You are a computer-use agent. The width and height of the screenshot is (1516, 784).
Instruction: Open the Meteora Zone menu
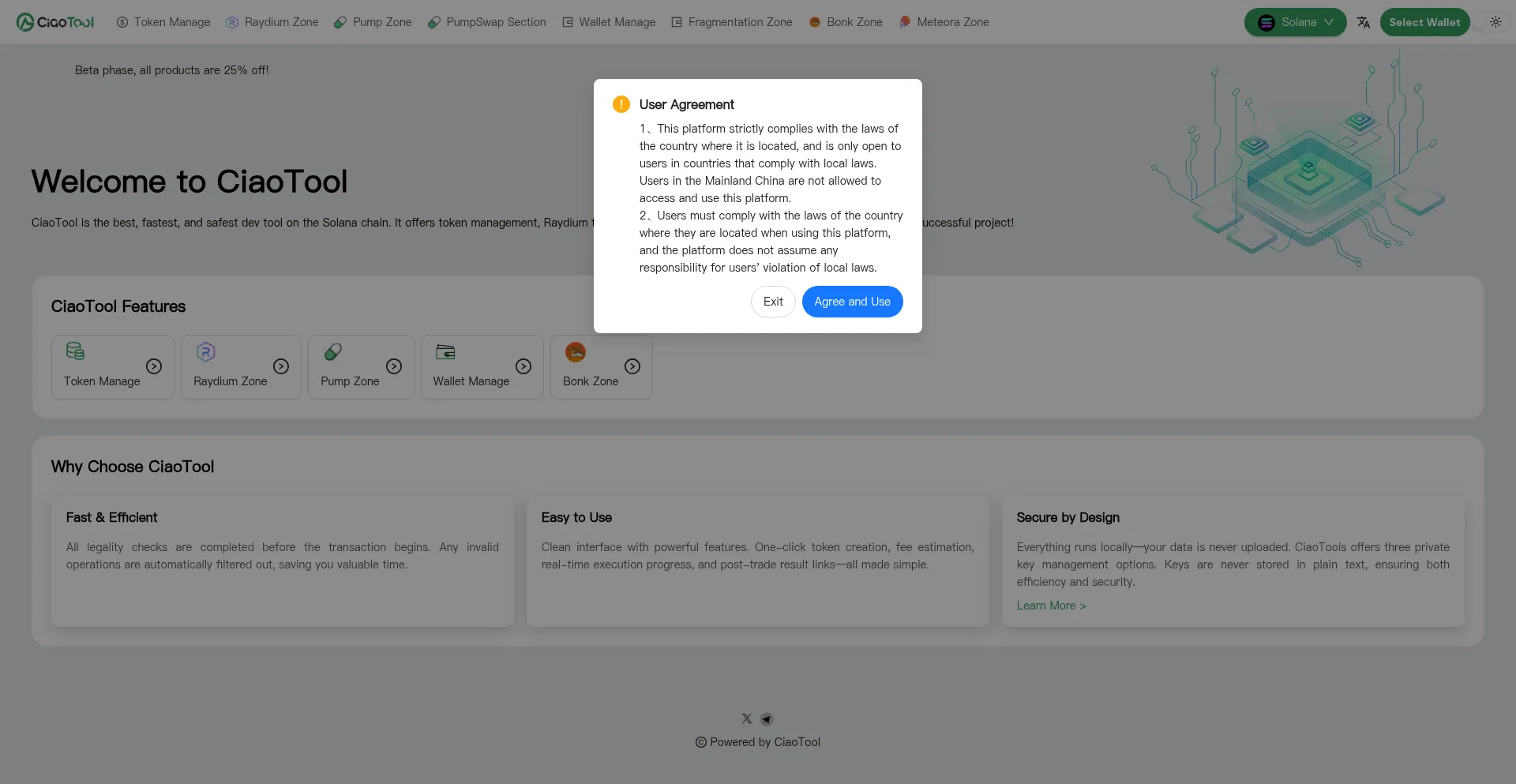pos(944,22)
